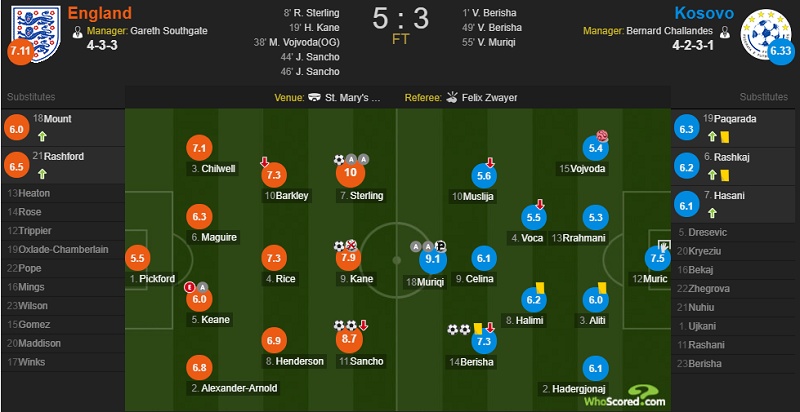Open Sterling's 10 rating bubble
This screenshot has width=800, height=412.
[349, 173]
